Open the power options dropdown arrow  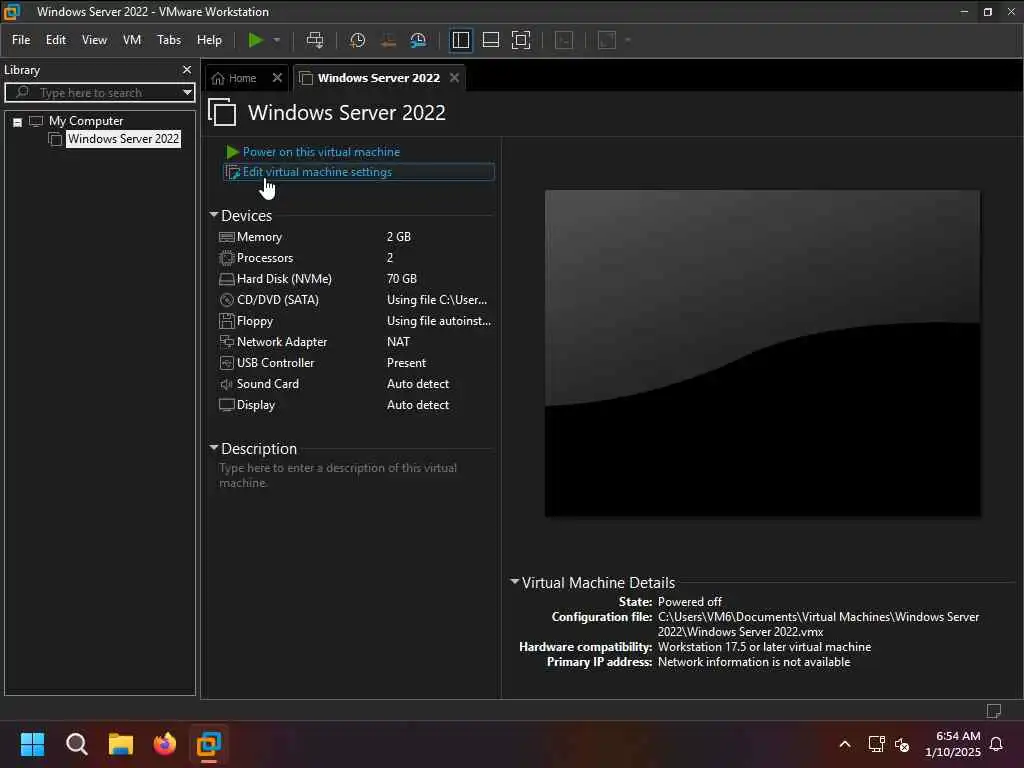pyautogui.click(x=277, y=40)
